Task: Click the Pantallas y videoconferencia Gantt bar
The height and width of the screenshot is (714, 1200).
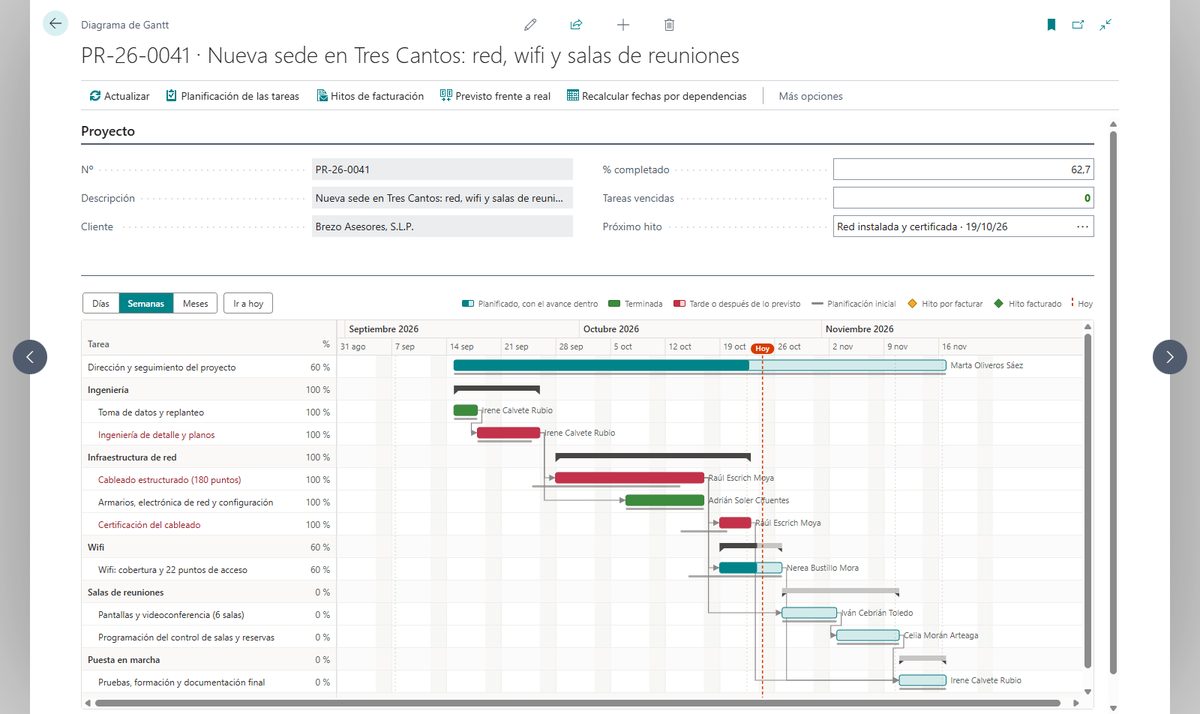Action: tap(809, 612)
